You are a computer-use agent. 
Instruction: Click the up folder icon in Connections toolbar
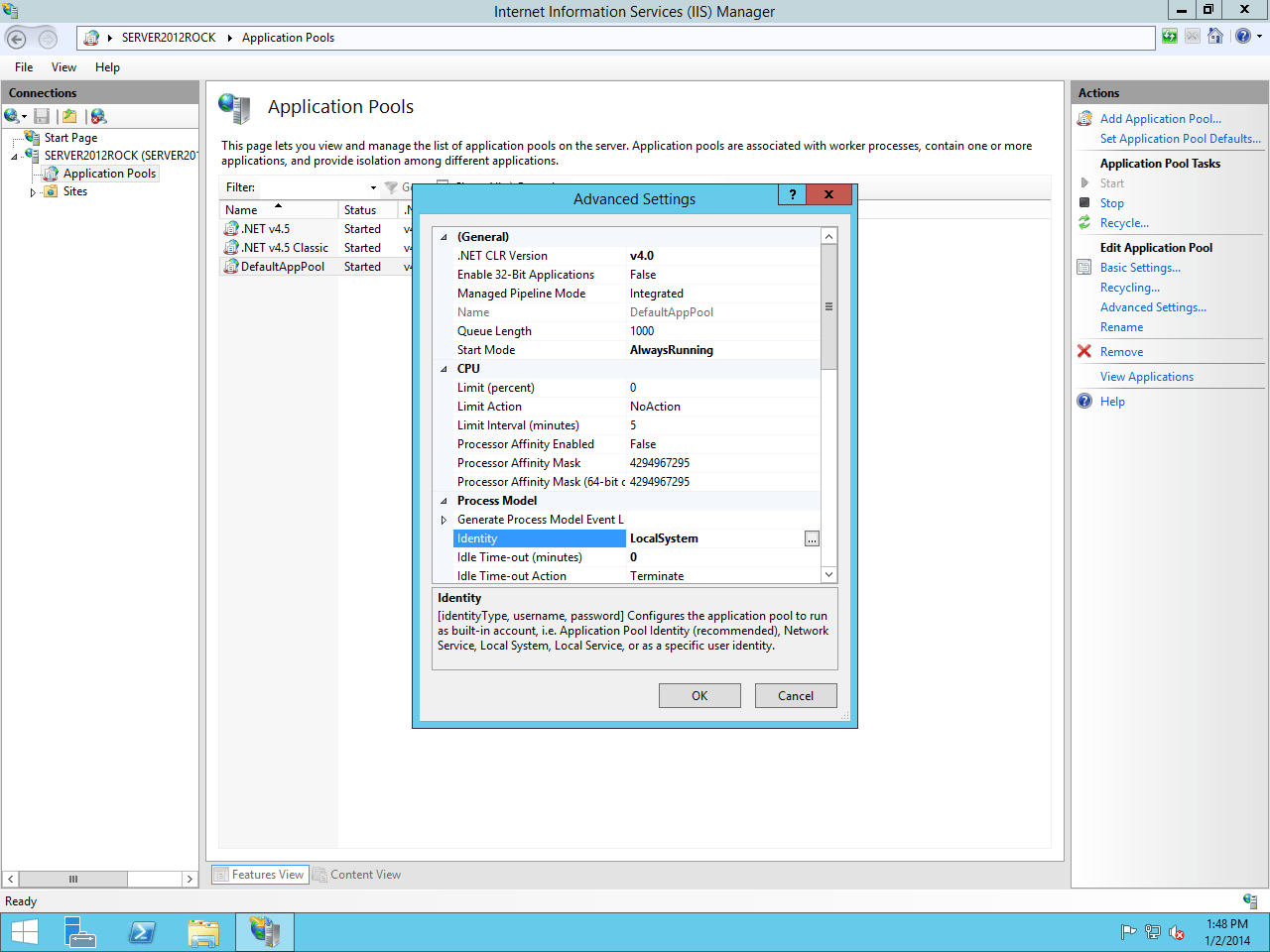[69, 116]
